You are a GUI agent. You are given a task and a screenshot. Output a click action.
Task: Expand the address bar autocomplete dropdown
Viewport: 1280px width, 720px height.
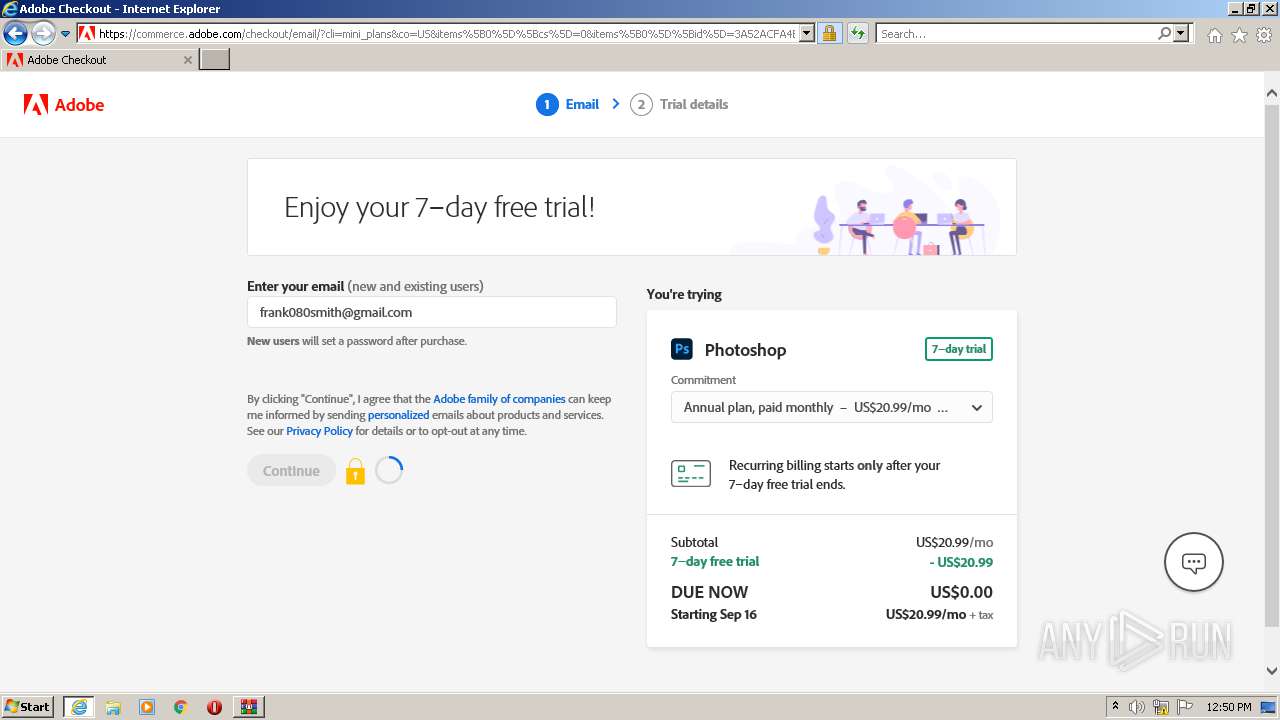807,33
